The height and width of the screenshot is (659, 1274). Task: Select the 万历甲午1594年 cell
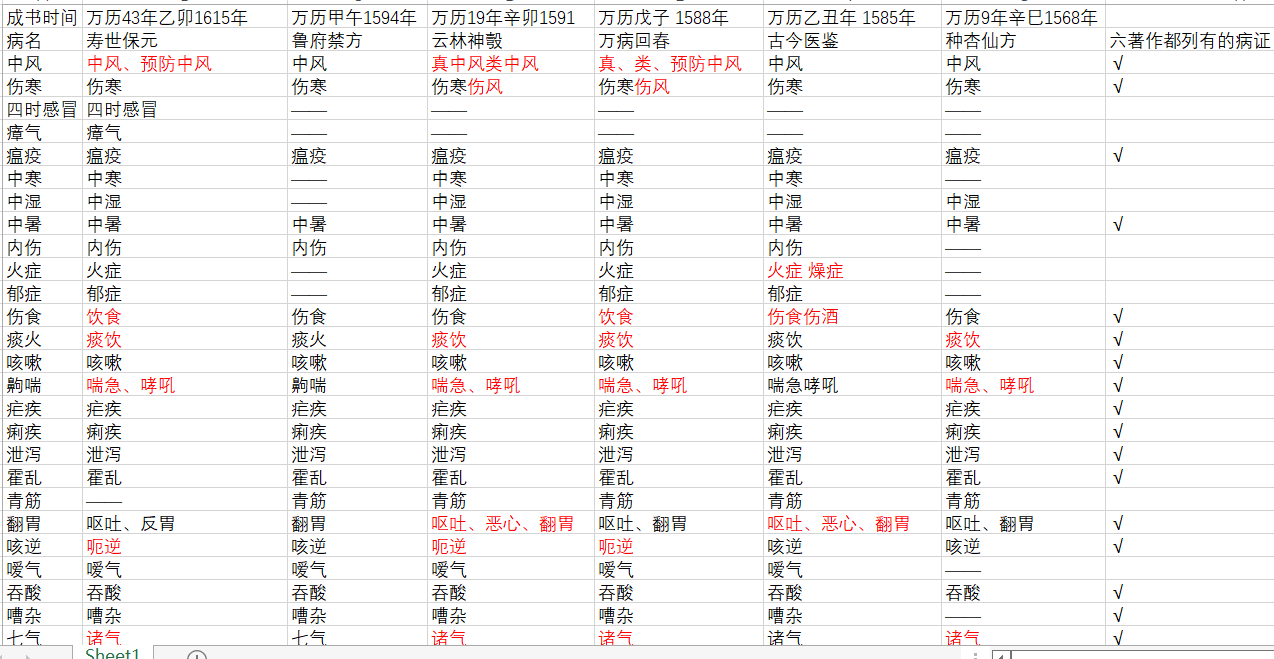tap(358, 17)
